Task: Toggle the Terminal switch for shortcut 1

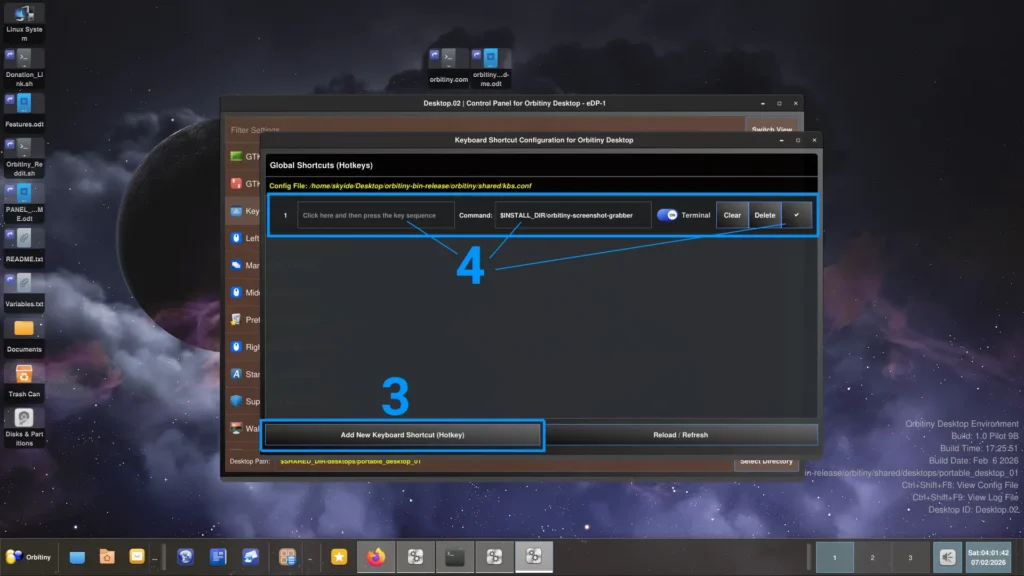Action: pyautogui.click(x=667, y=215)
